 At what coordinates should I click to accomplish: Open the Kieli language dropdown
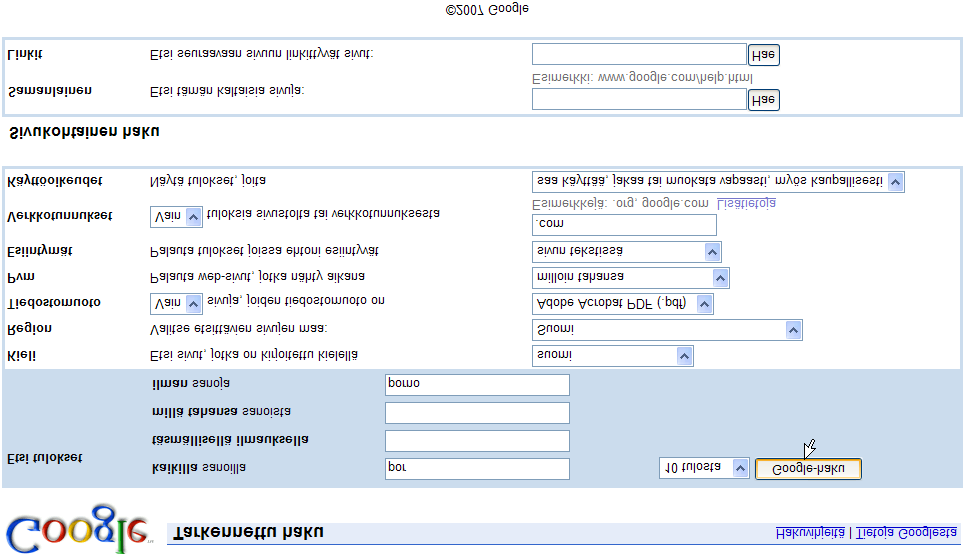click(x=612, y=355)
